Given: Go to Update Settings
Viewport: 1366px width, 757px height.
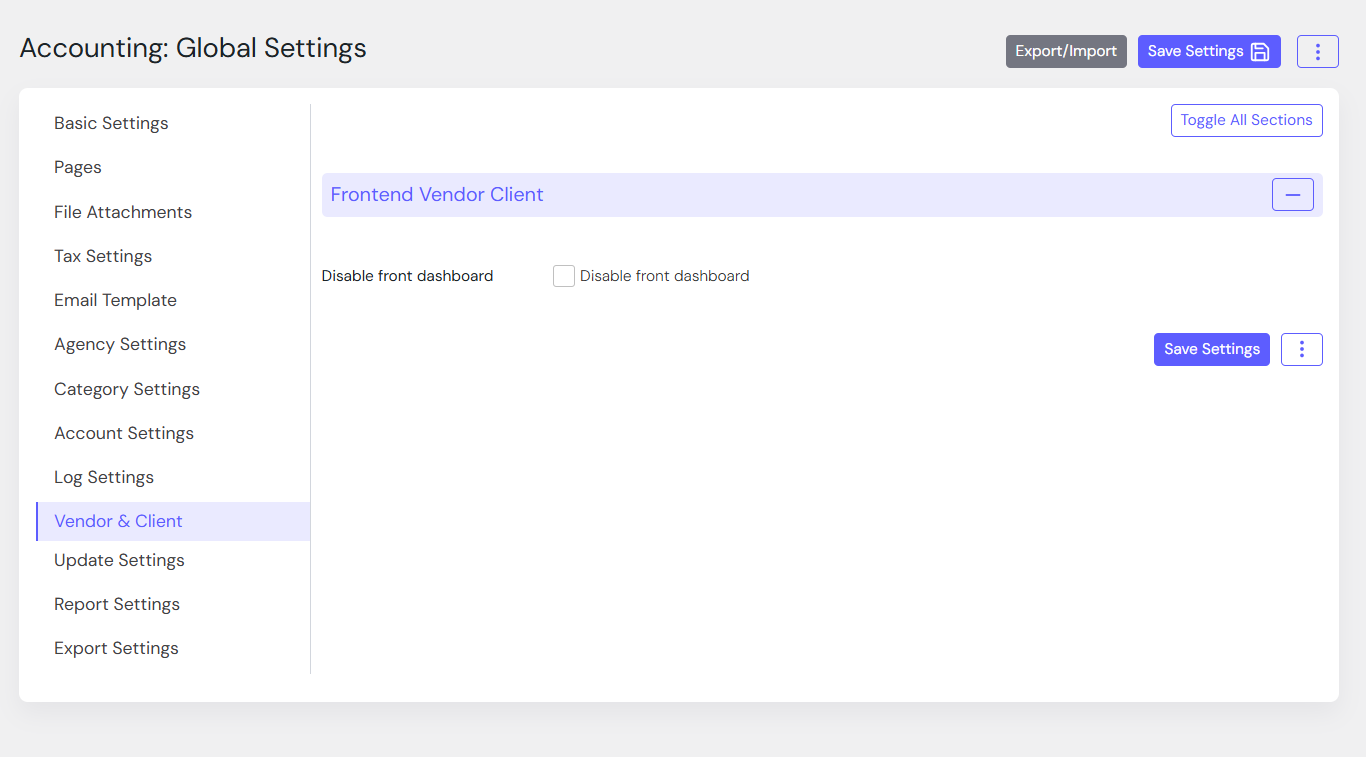Looking at the screenshot, I should point(119,560).
